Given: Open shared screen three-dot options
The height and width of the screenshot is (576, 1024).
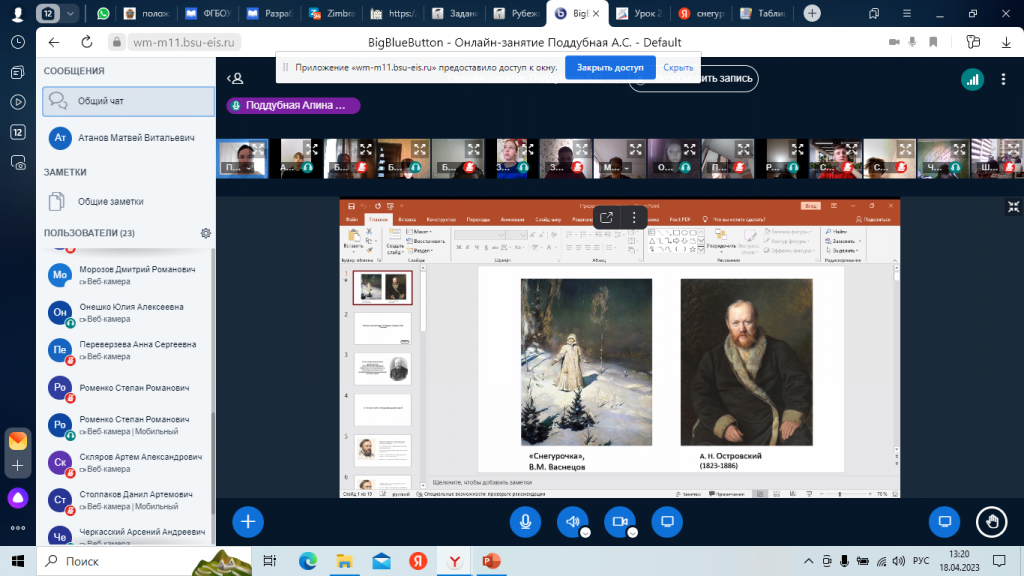Looking at the screenshot, I should click(633, 218).
